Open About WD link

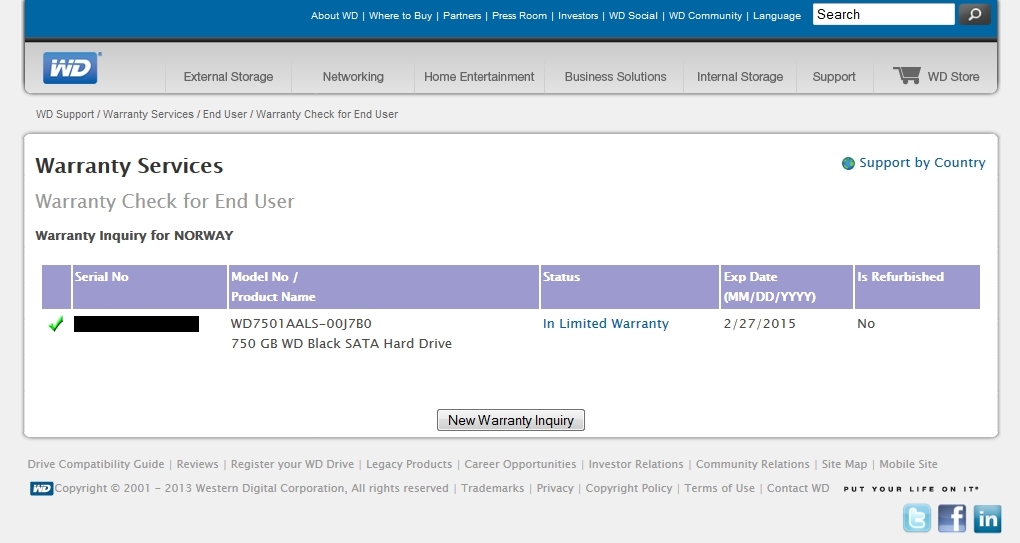coord(334,16)
